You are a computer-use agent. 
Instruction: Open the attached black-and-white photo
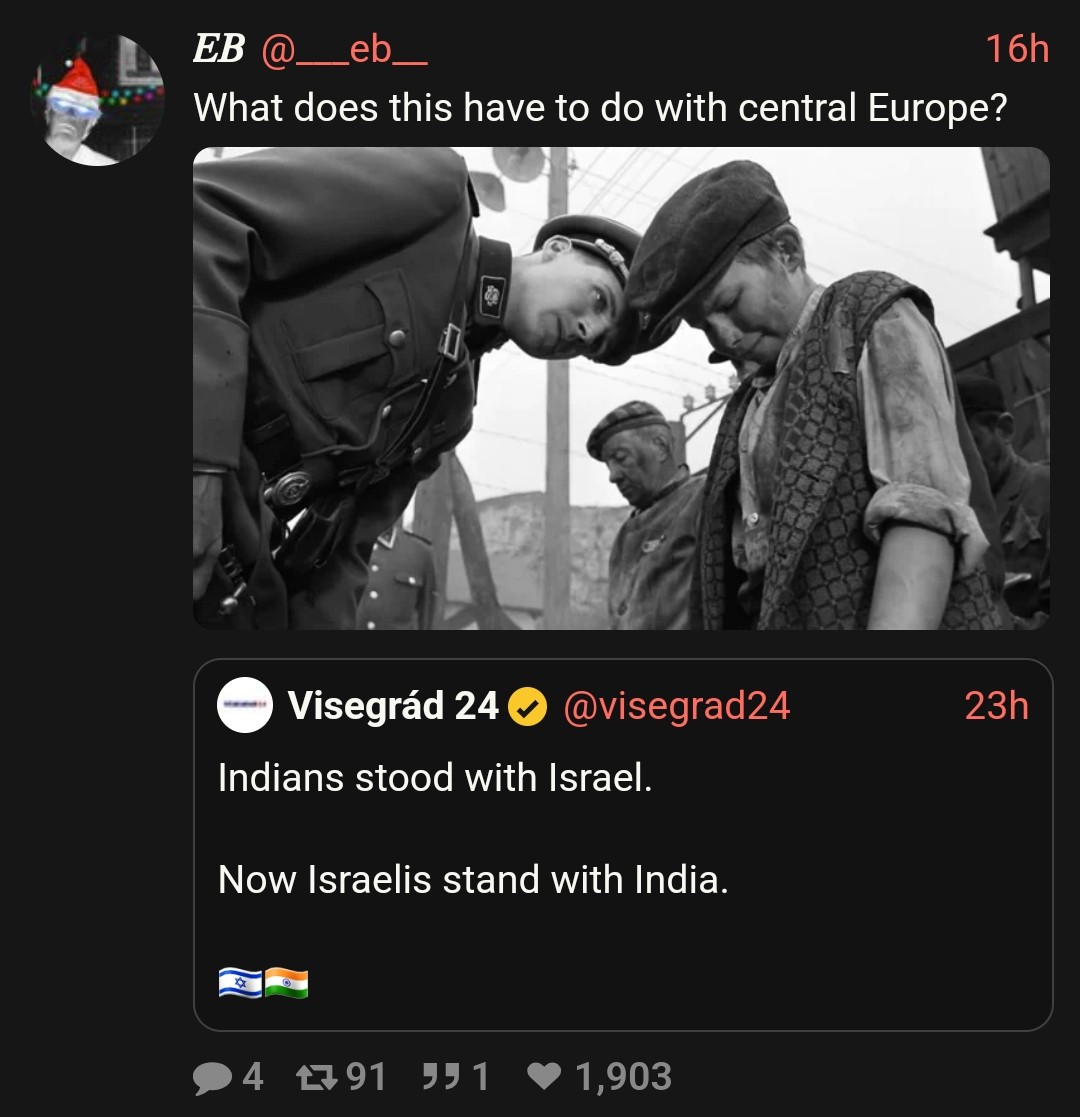pos(621,389)
